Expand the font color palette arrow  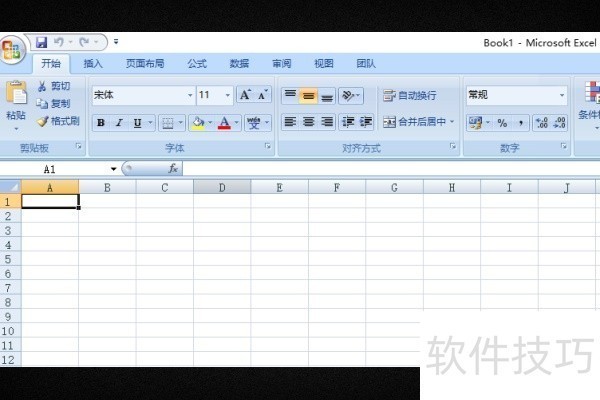[237, 123]
